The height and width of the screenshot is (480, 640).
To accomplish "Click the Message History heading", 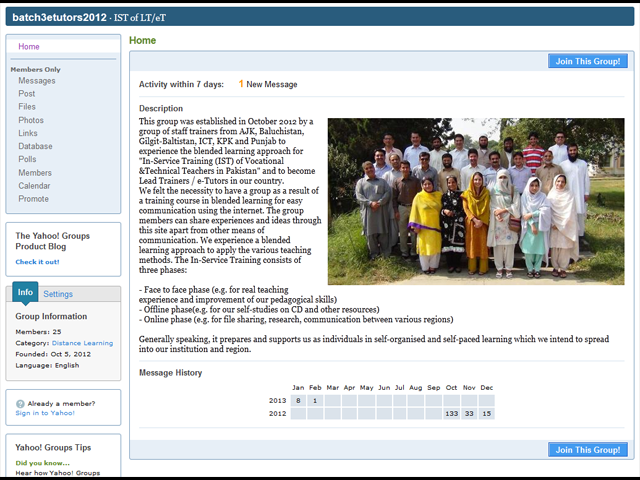I will 171,373.
